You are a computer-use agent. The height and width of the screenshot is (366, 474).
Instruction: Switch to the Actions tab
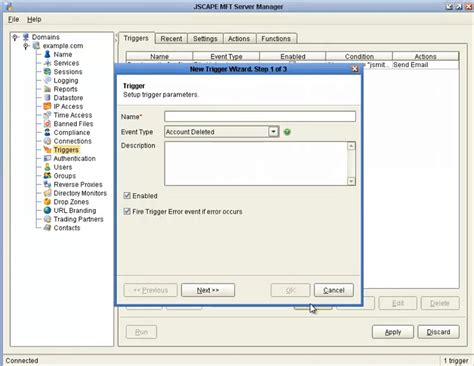pos(239,39)
